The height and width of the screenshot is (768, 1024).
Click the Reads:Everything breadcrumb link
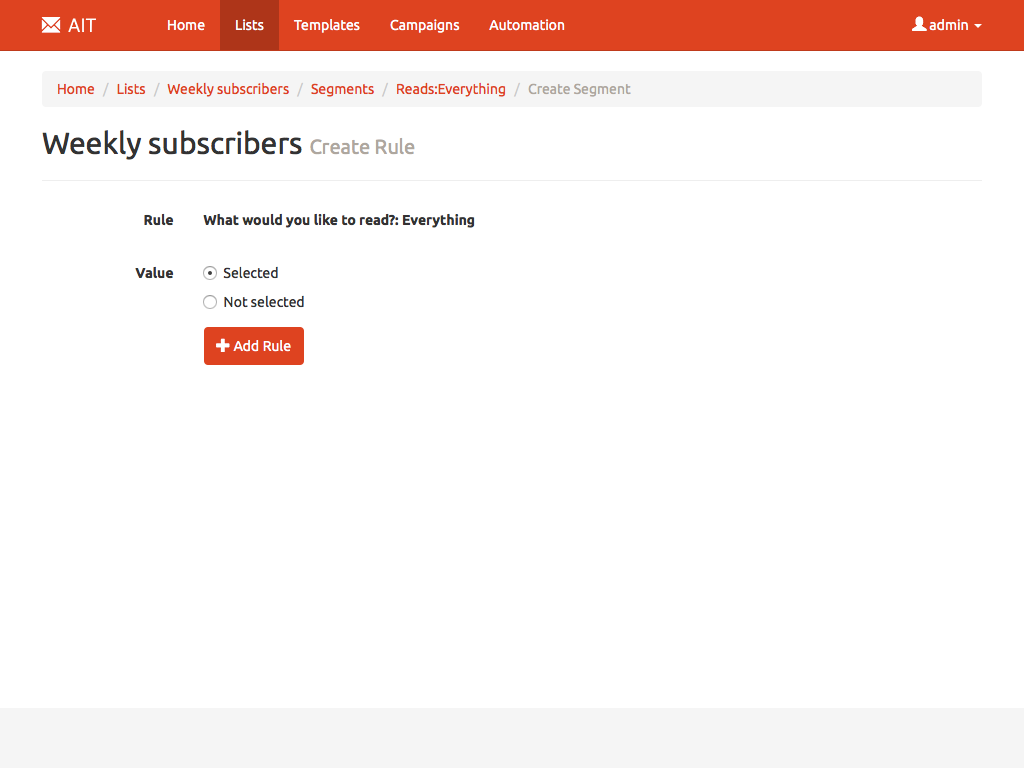tap(451, 89)
